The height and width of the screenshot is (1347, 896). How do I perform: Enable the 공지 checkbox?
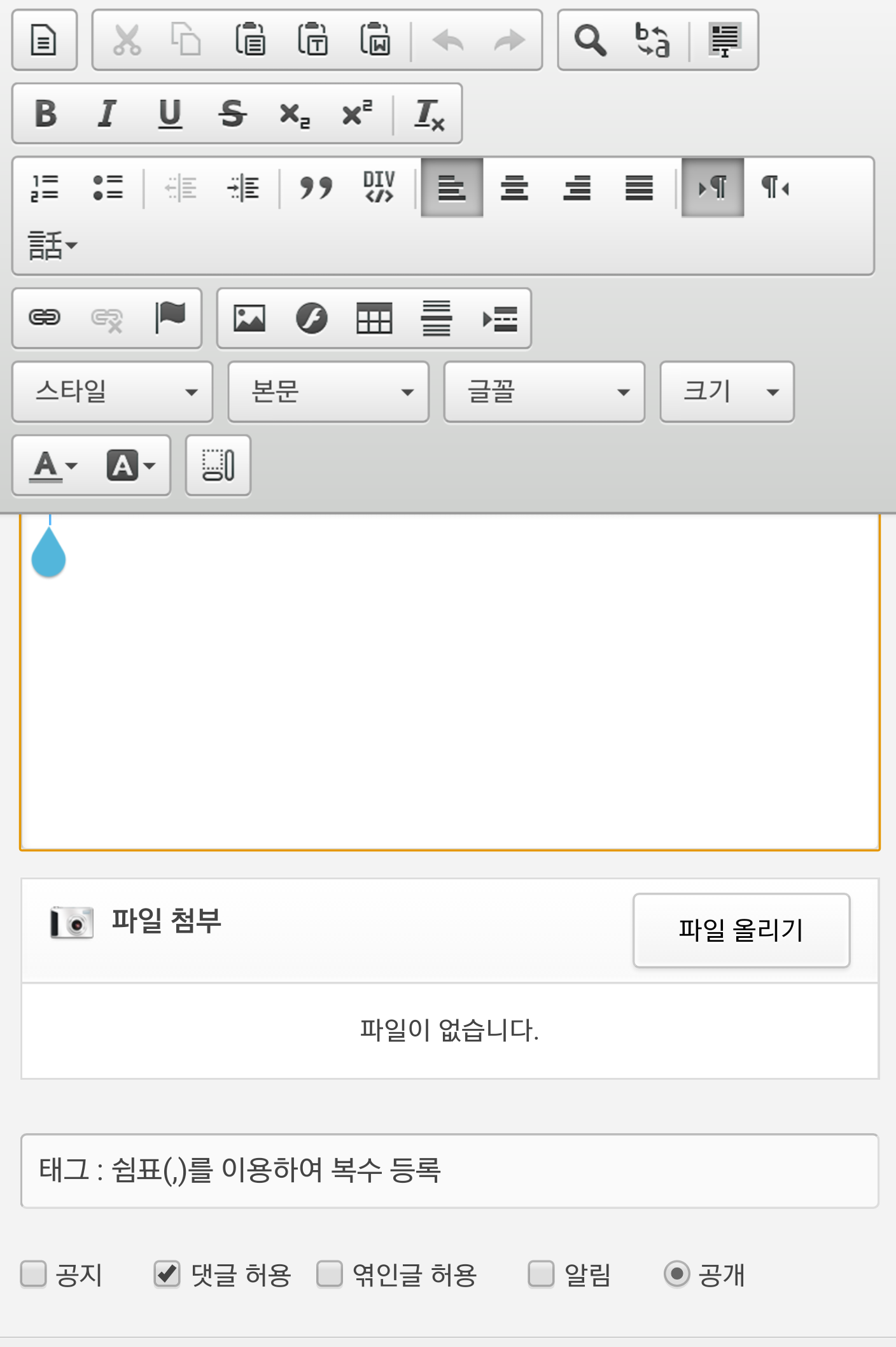(34, 1274)
